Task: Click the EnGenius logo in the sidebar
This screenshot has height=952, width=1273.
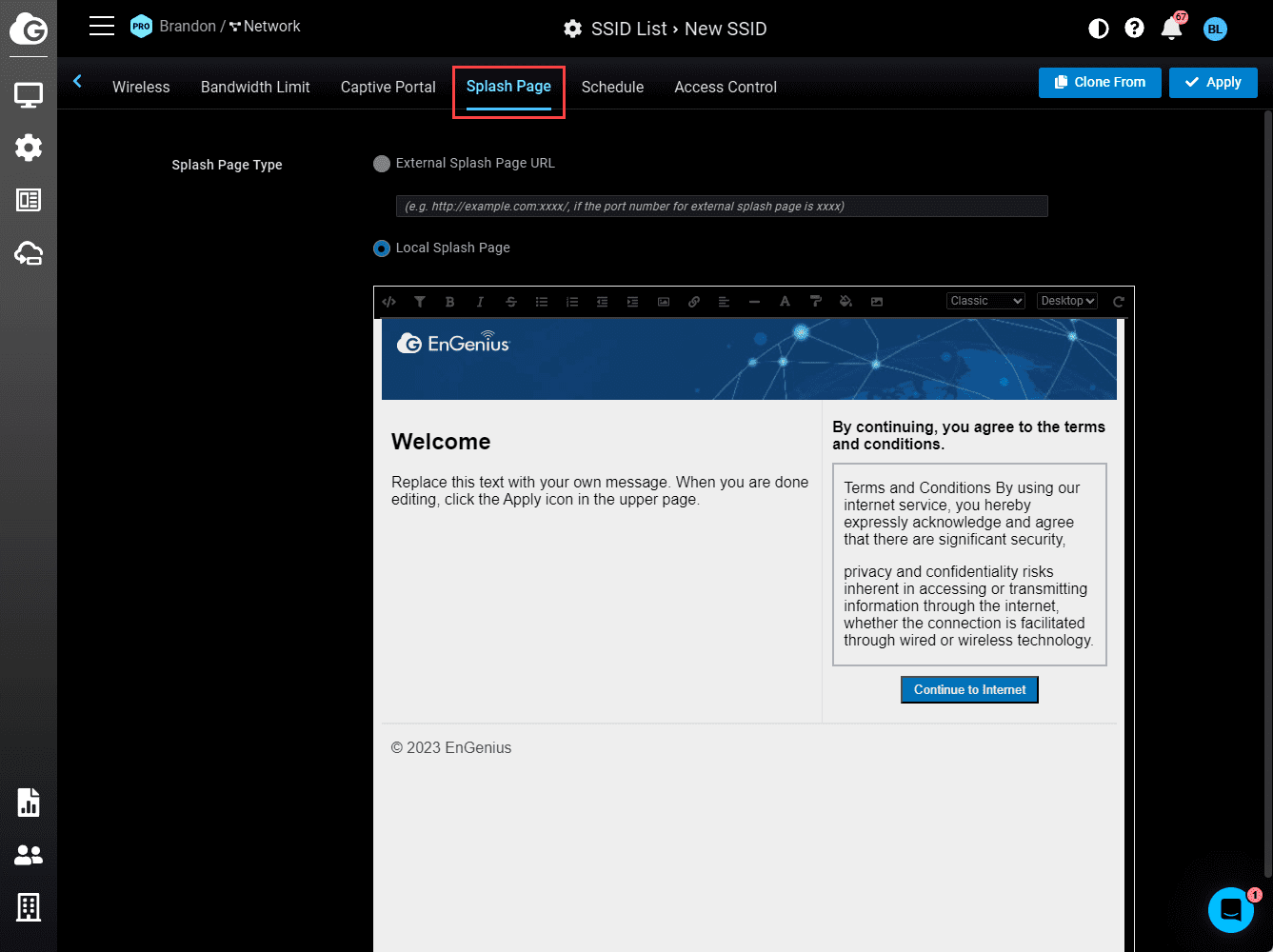Action: coord(29,29)
